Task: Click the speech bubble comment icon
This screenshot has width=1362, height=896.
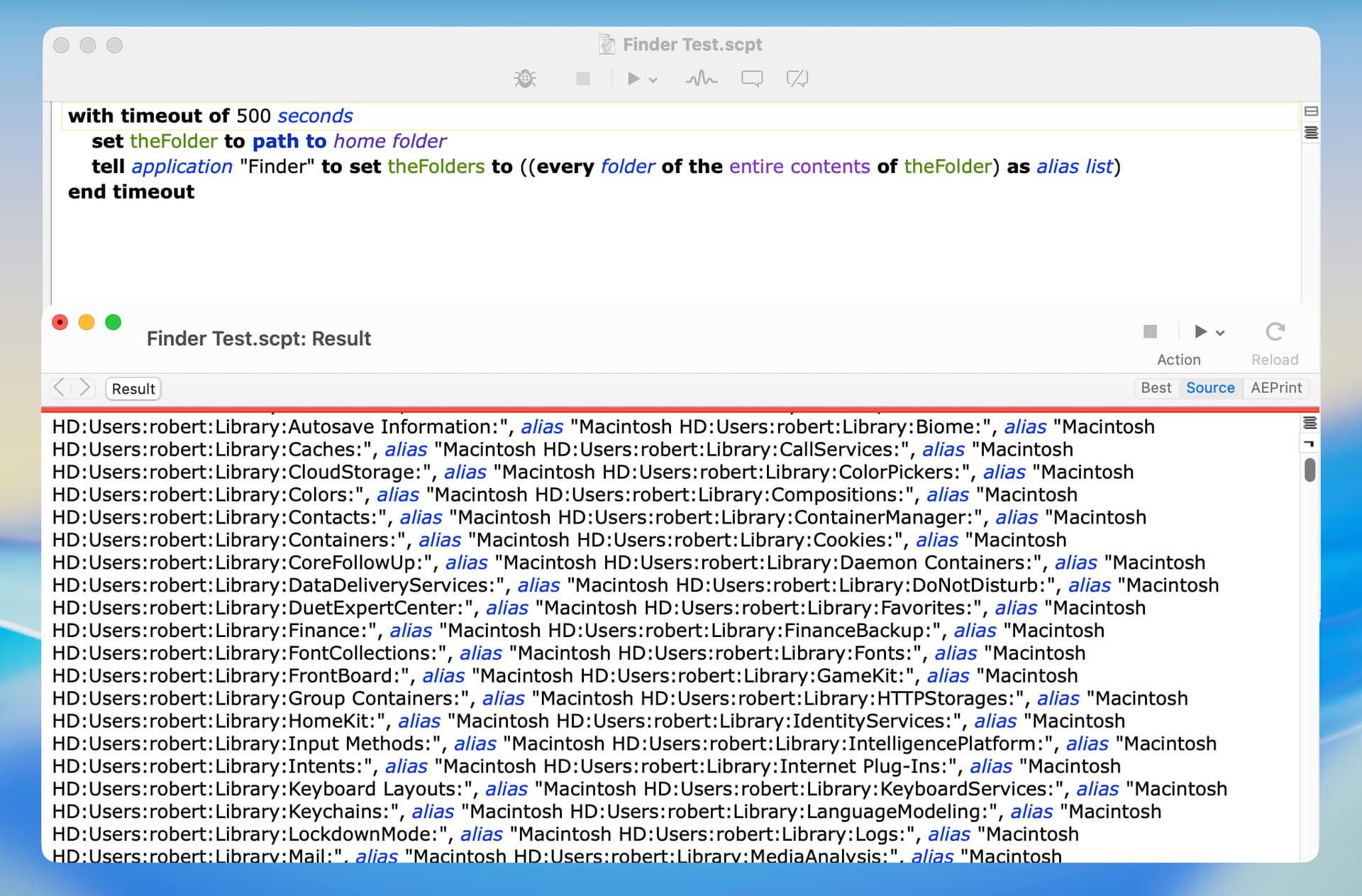Action: coord(752,78)
